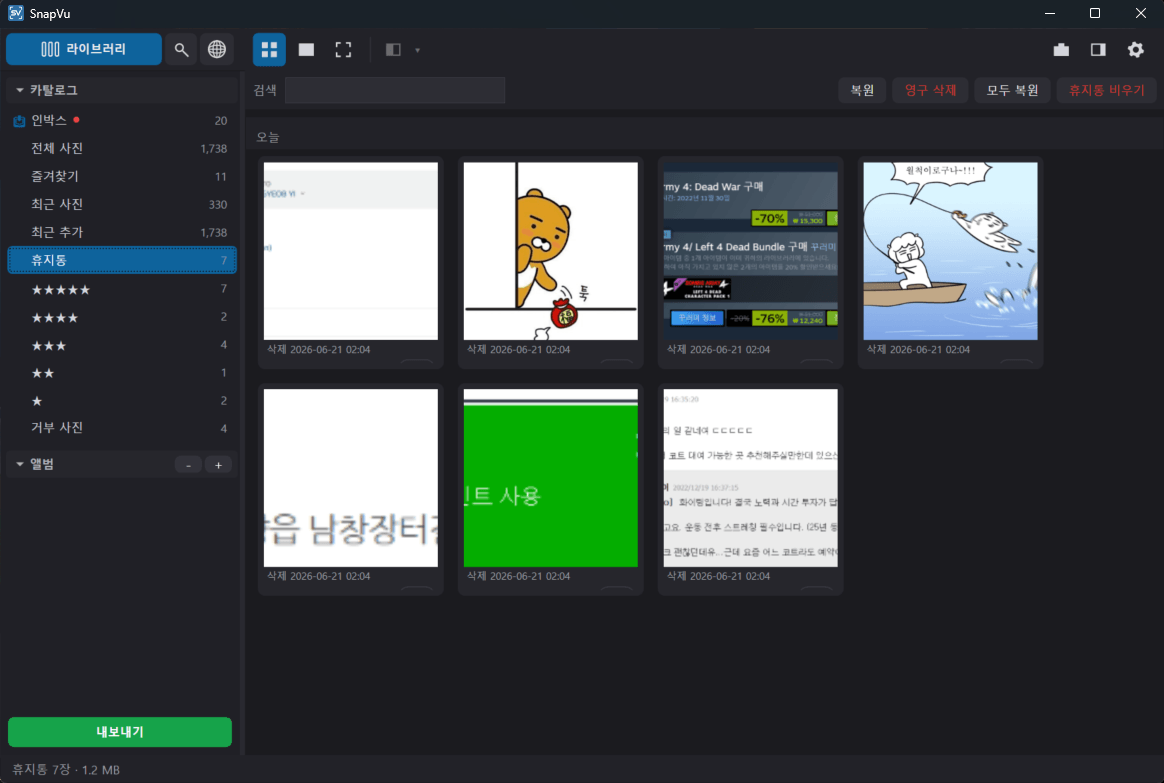Click the 복원 restore button
Viewport: 1164px width, 783px height.
pos(862,90)
